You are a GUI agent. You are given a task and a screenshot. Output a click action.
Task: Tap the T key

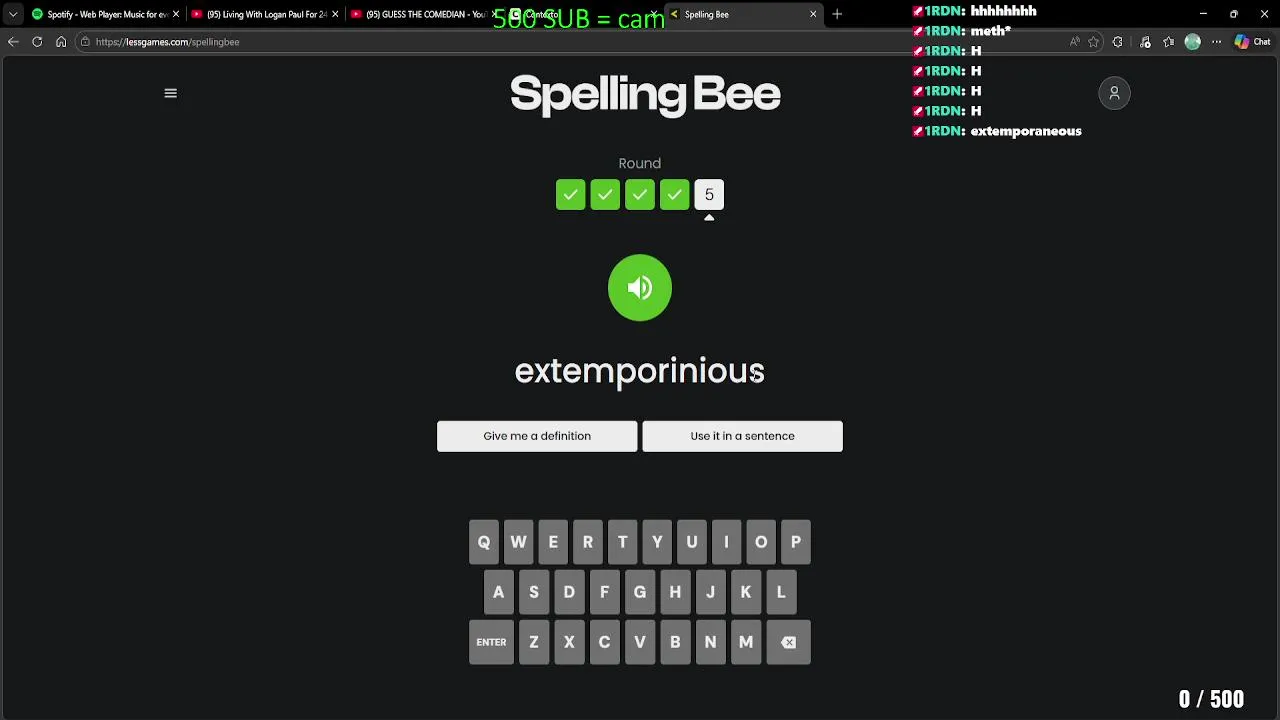(x=622, y=542)
